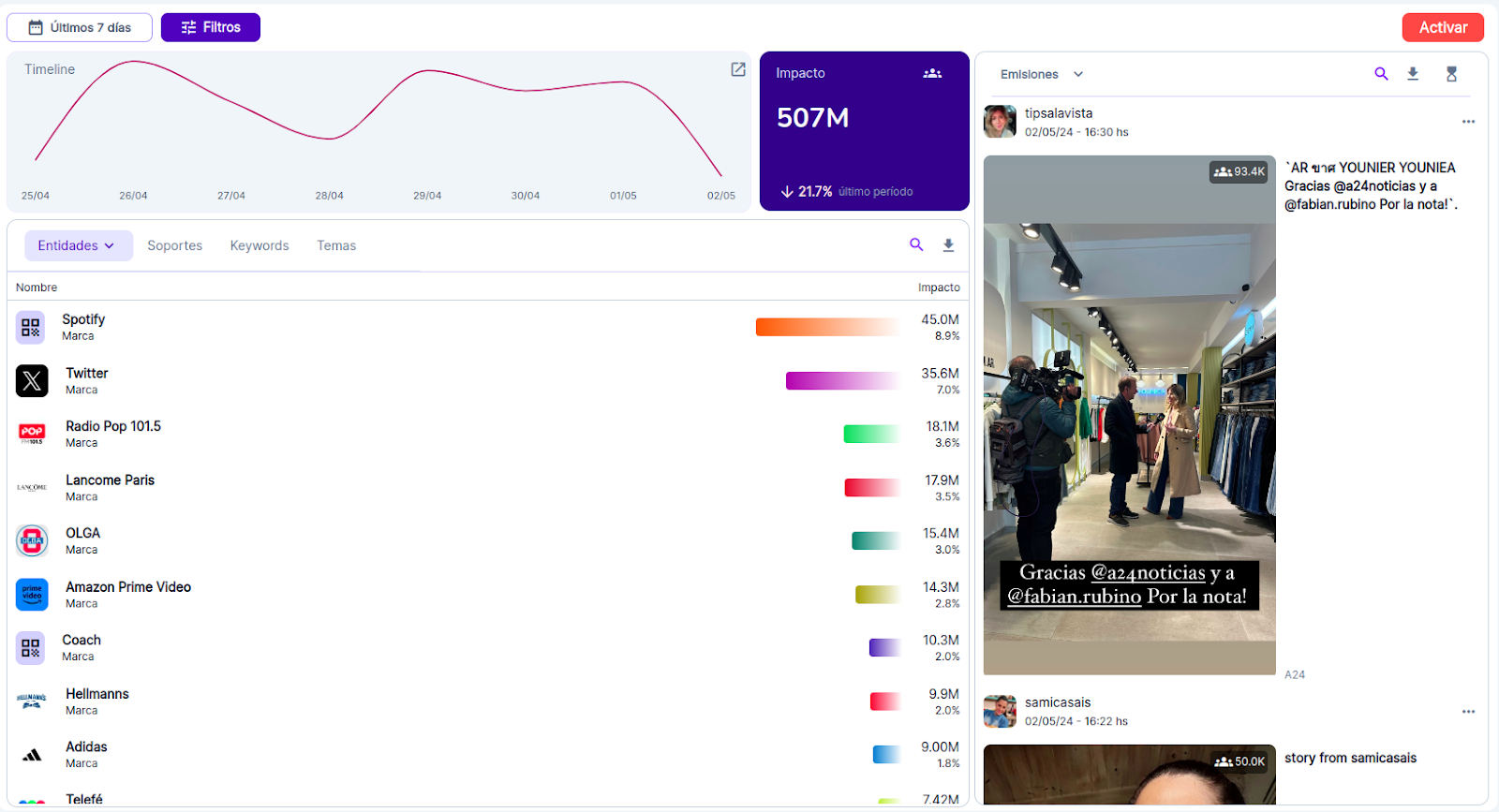The height and width of the screenshot is (812, 1499).
Task: Sort by the Nombre column header
Action: (x=37, y=288)
